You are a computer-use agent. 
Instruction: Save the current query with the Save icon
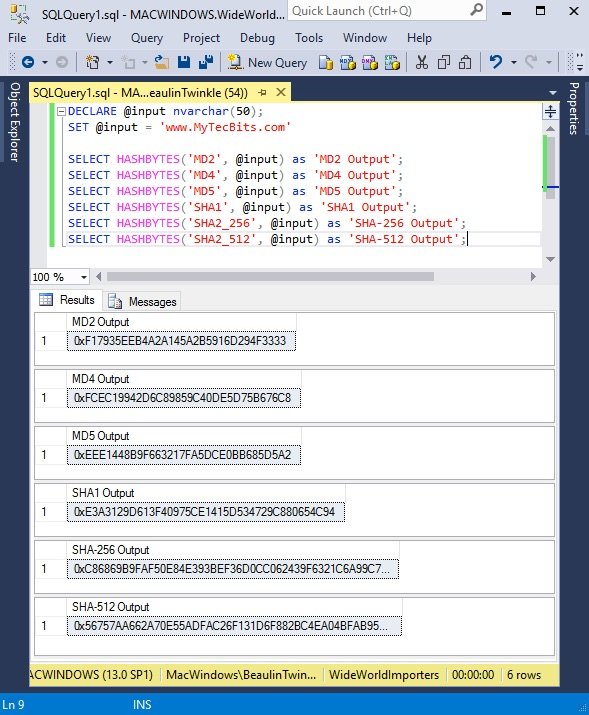tap(184, 62)
